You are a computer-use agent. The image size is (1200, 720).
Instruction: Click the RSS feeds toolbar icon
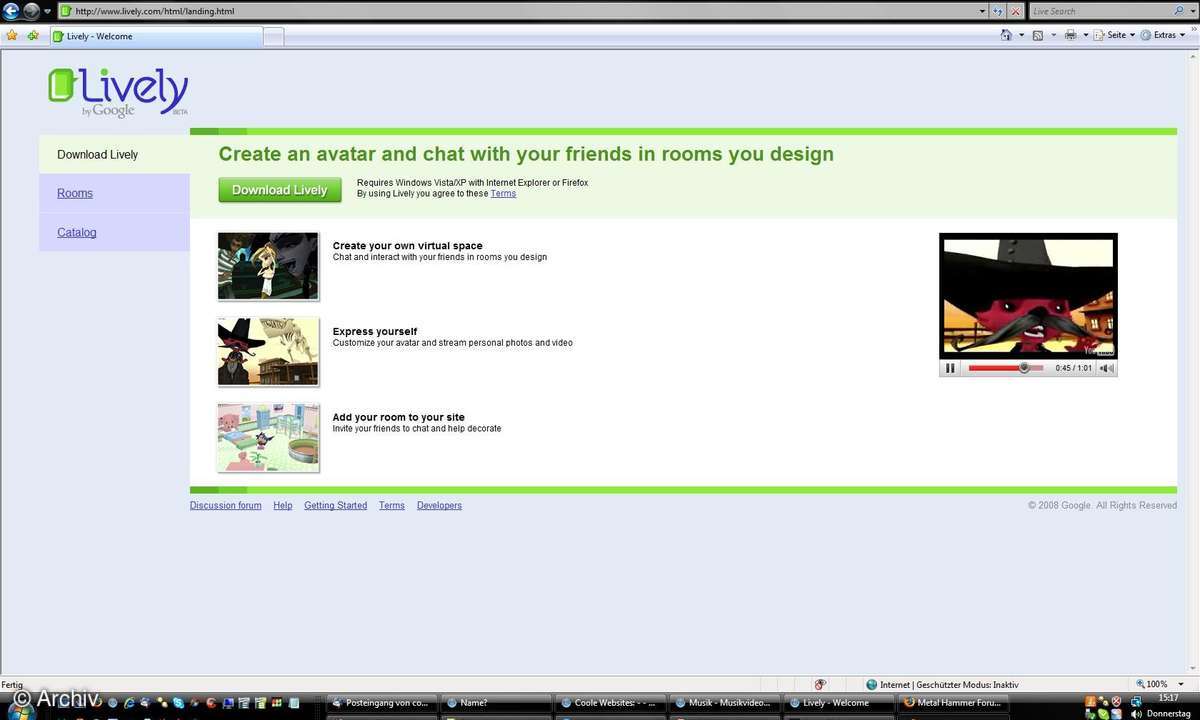point(1038,35)
